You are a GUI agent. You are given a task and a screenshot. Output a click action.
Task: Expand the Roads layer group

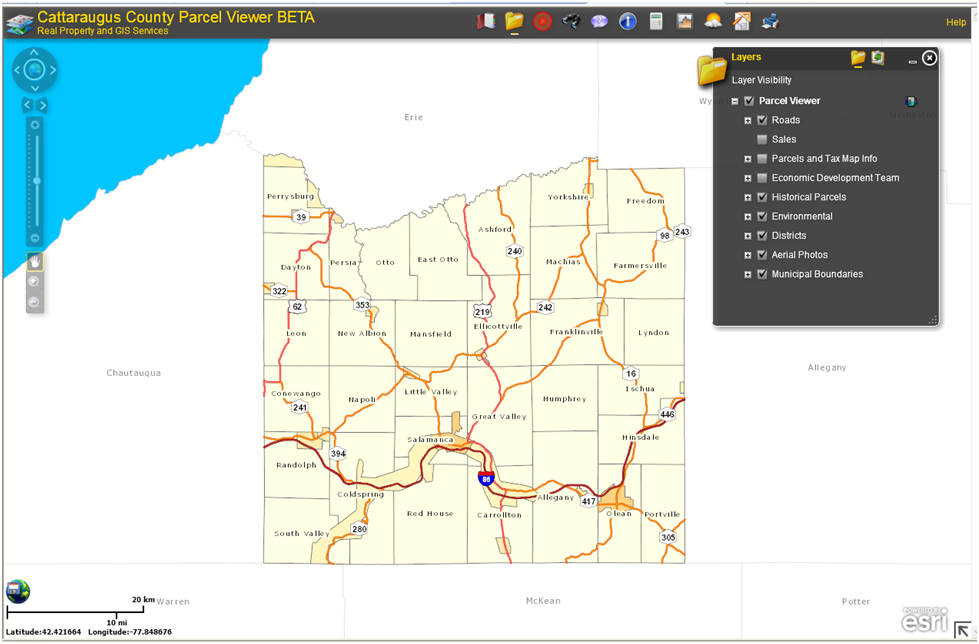pyautogui.click(x=747, y=121)
